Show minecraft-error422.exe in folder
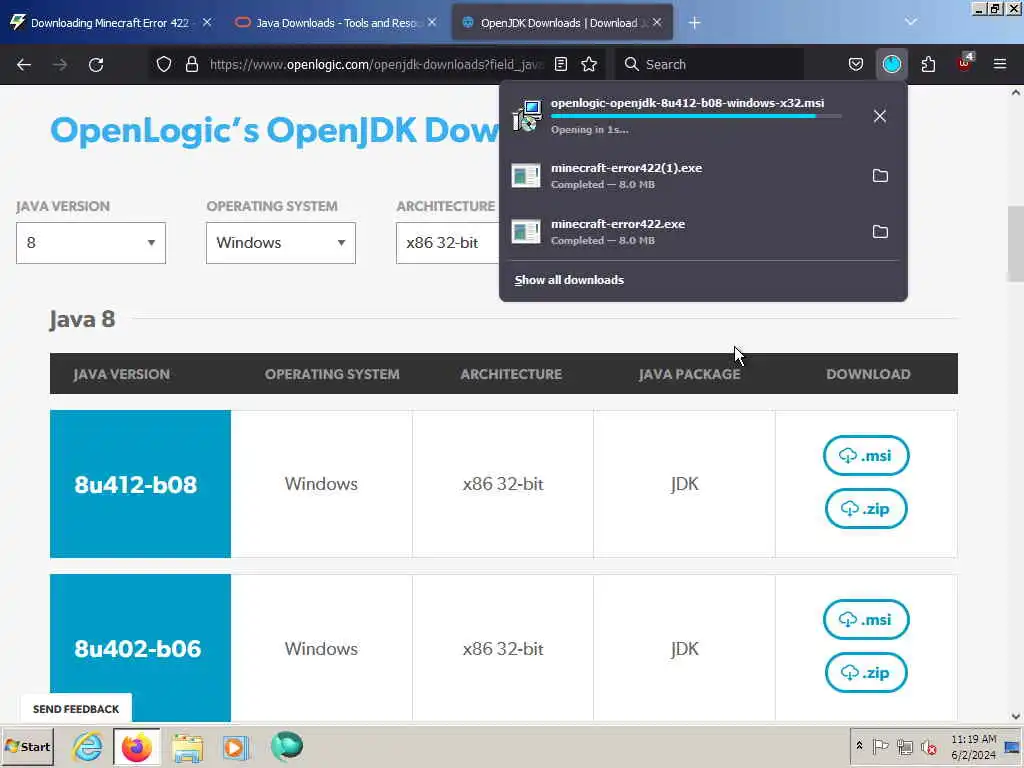 click(880, 232)
